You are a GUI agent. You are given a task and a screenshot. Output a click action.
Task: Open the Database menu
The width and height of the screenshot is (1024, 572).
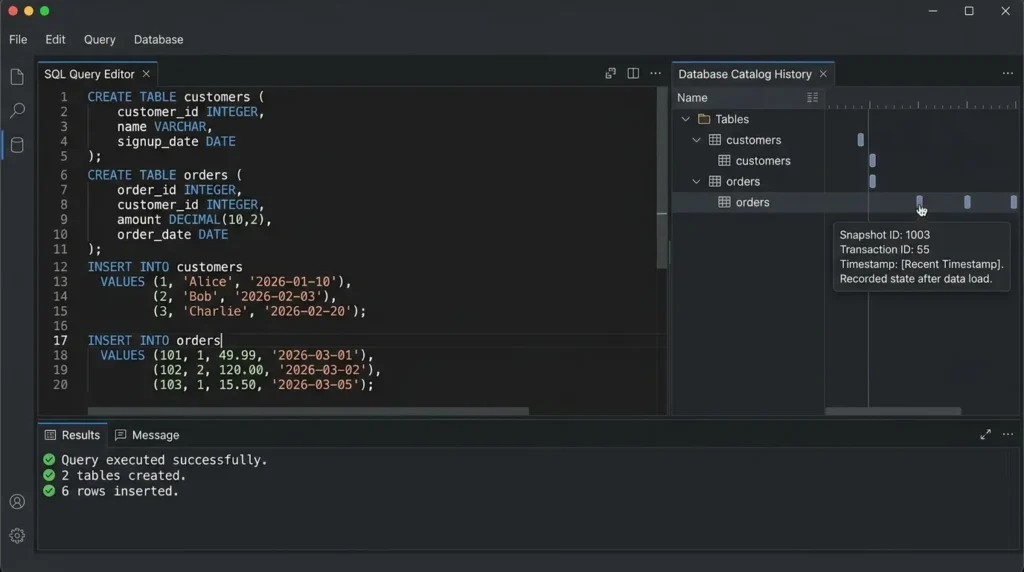[x=158, y=39]
